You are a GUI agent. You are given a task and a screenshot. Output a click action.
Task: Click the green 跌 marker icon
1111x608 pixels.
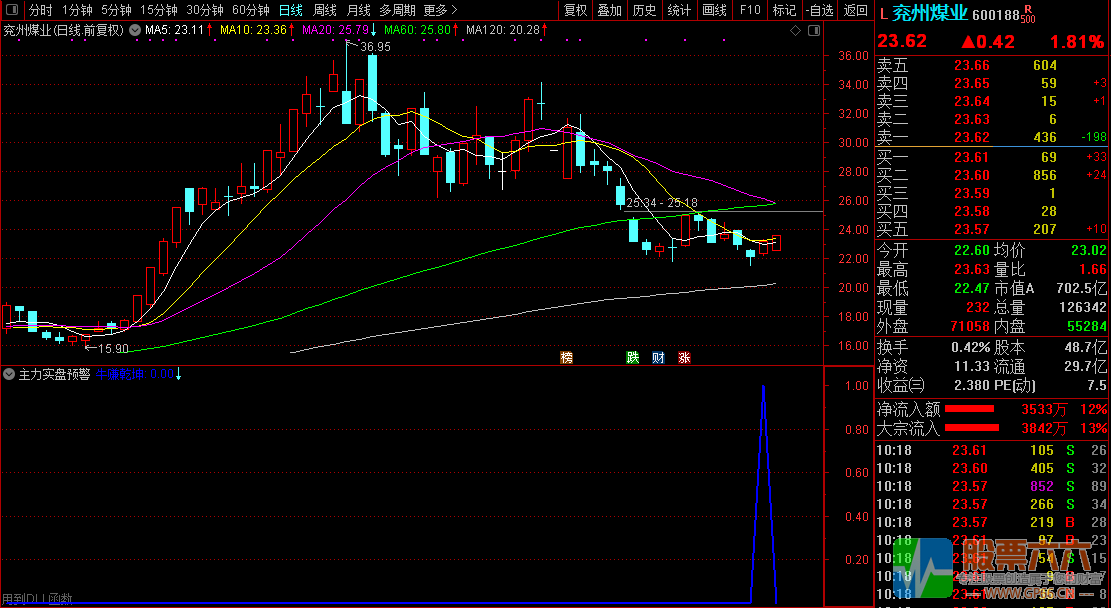632,357
